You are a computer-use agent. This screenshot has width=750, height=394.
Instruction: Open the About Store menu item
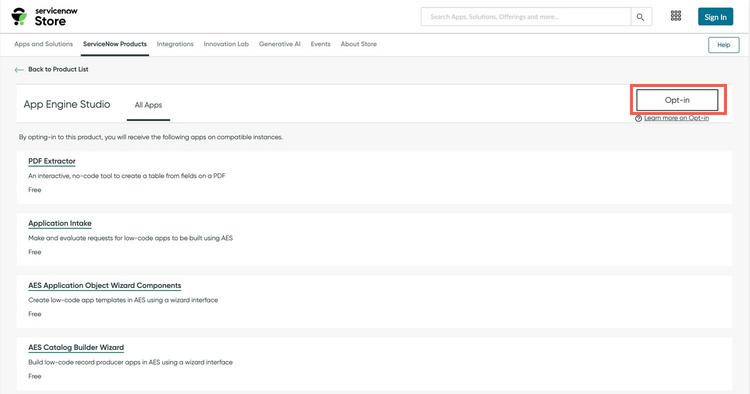click(359, 44)
